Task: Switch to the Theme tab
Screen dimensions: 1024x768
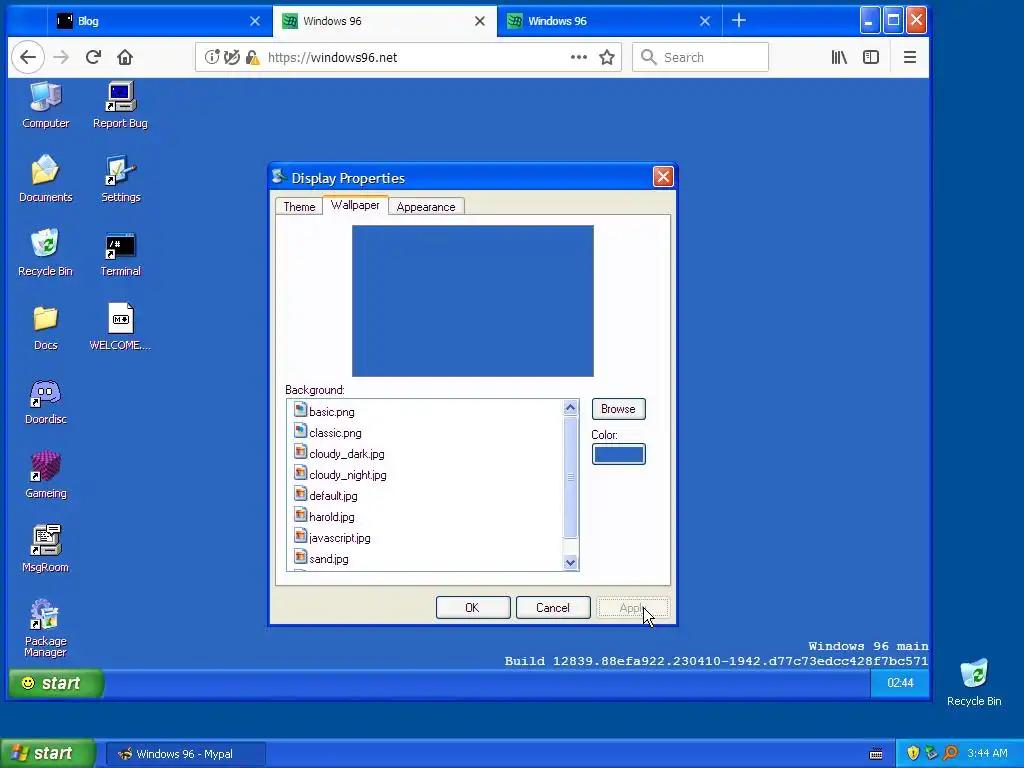Action: pos(299,206)
